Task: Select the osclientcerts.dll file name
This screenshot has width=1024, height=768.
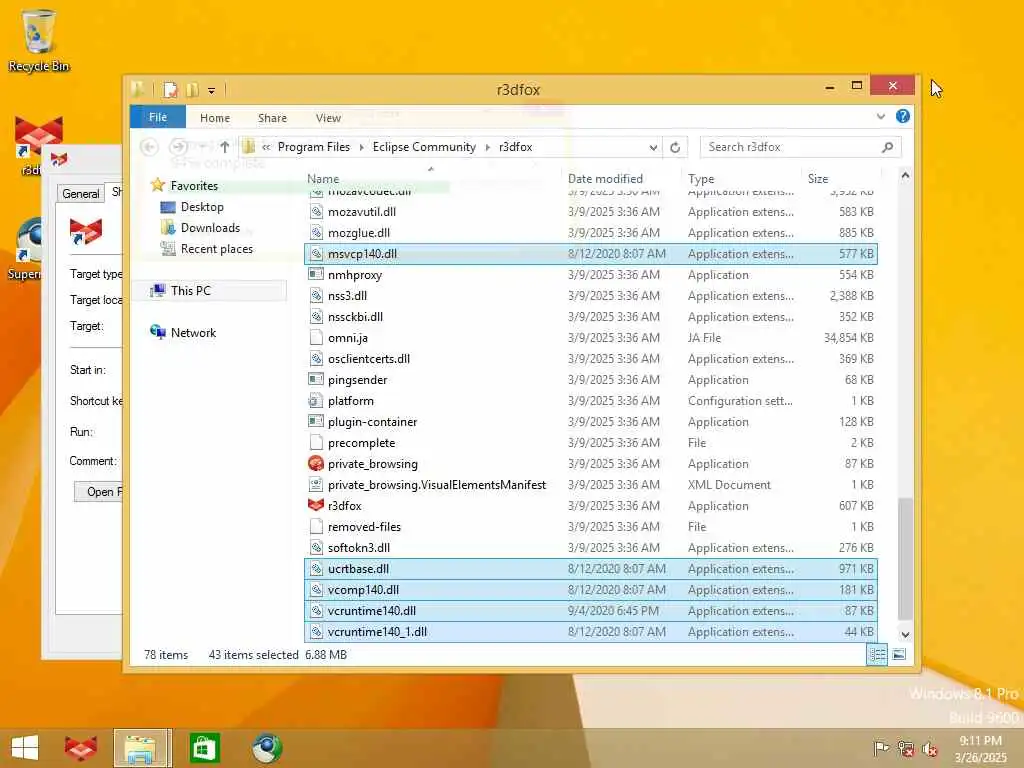Action: pos(369,359)
